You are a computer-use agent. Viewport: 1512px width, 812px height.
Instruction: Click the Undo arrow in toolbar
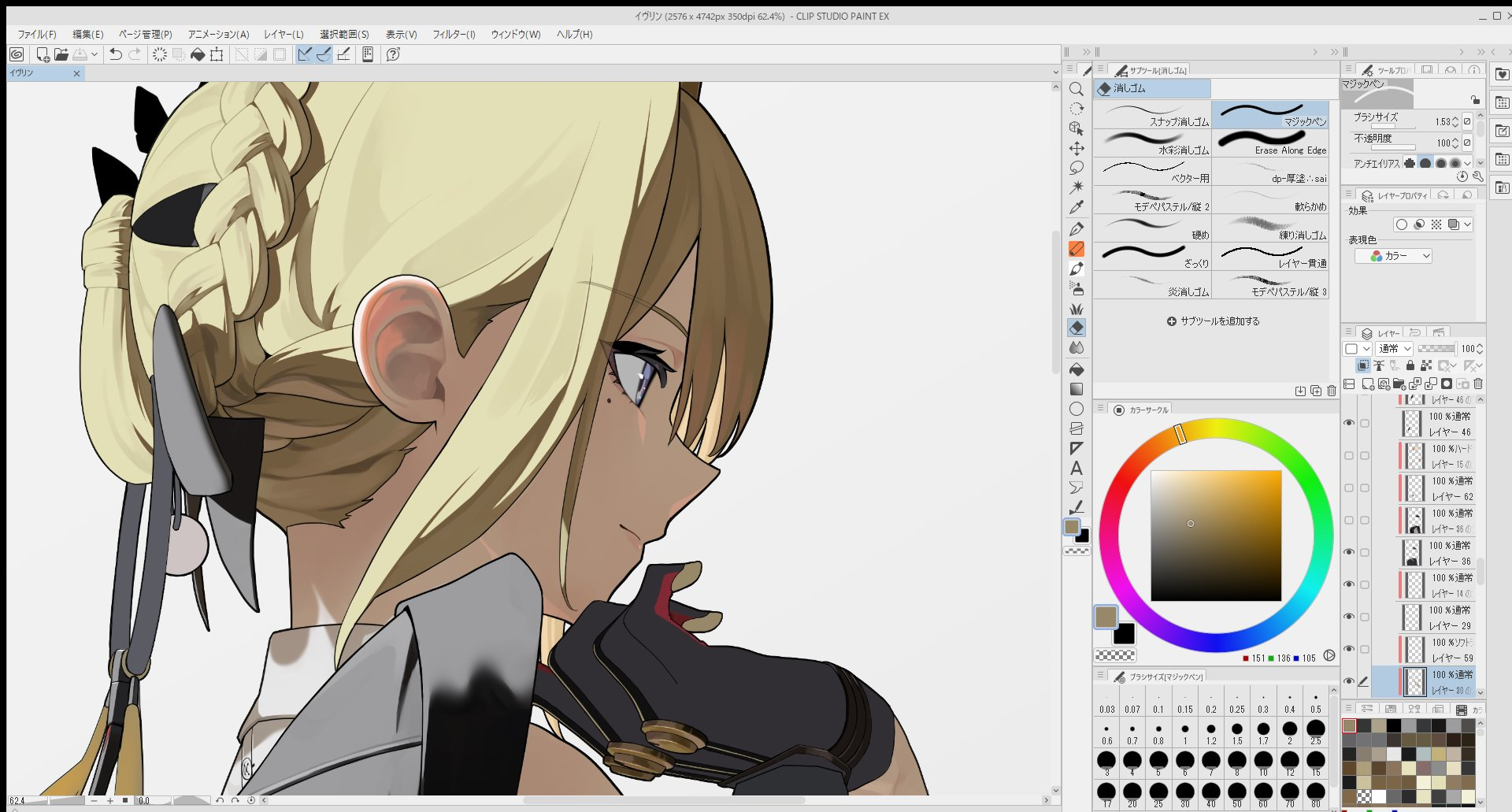[x=116, y=54]
